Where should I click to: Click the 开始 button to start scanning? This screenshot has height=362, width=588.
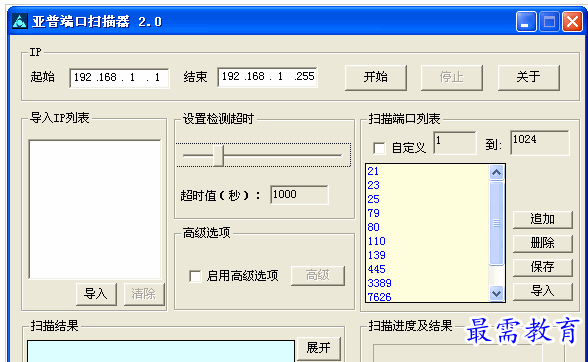376,78
